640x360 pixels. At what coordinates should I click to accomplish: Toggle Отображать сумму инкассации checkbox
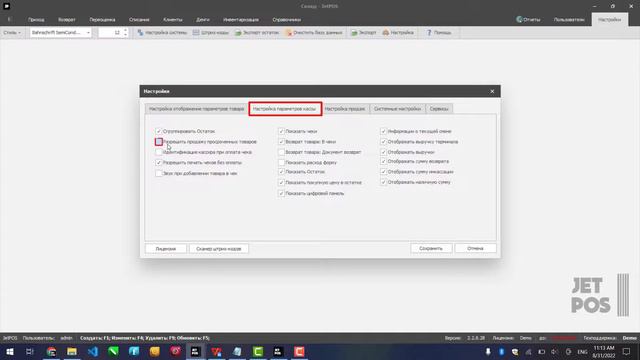(x=383, y=172)
